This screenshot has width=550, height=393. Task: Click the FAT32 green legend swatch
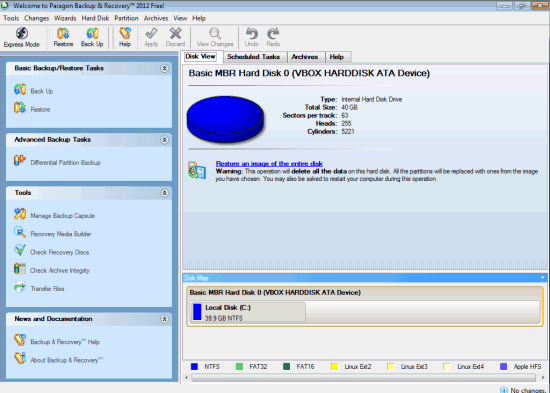pos(239,367)
